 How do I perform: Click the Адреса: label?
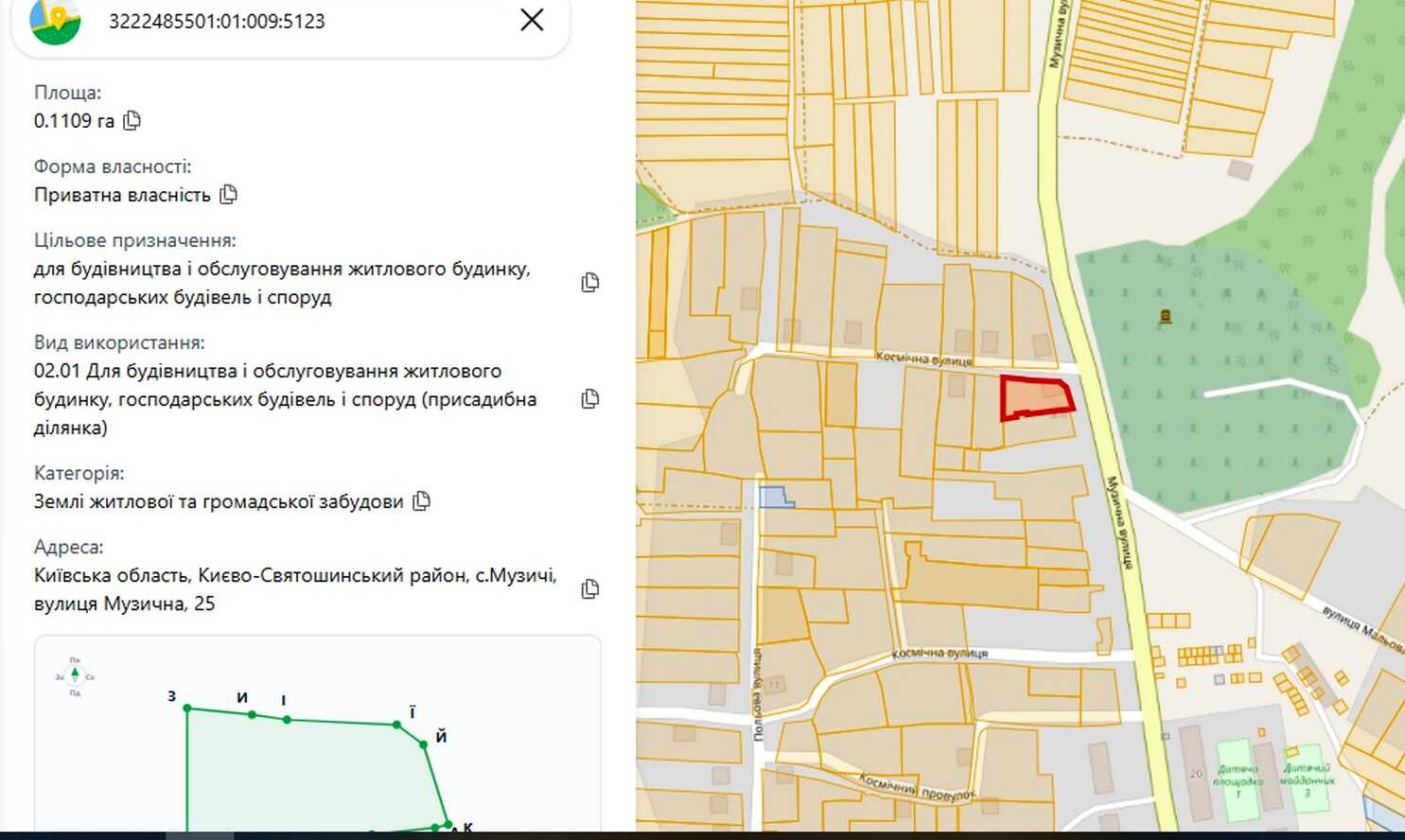[x=69, y=547]
